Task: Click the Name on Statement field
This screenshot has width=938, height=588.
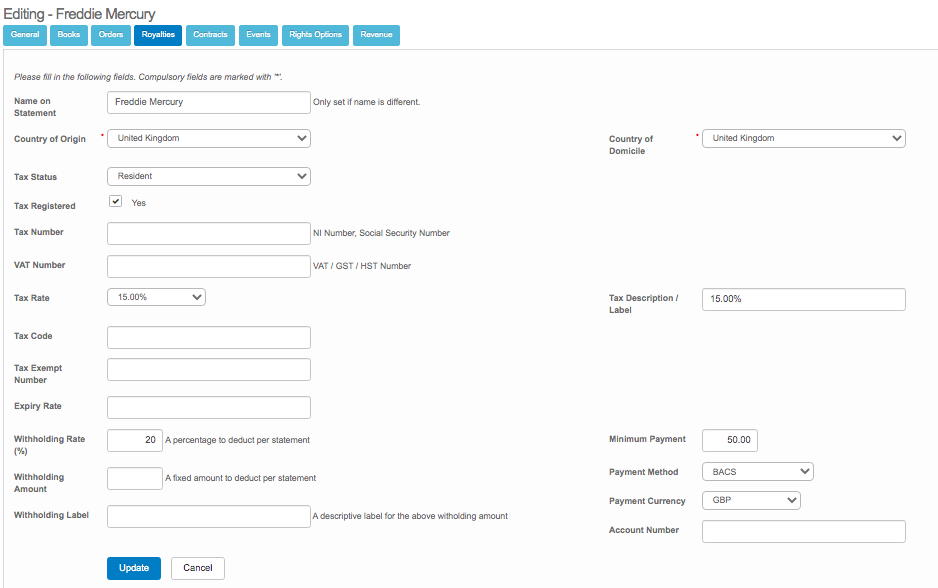Action: (209, 102)
